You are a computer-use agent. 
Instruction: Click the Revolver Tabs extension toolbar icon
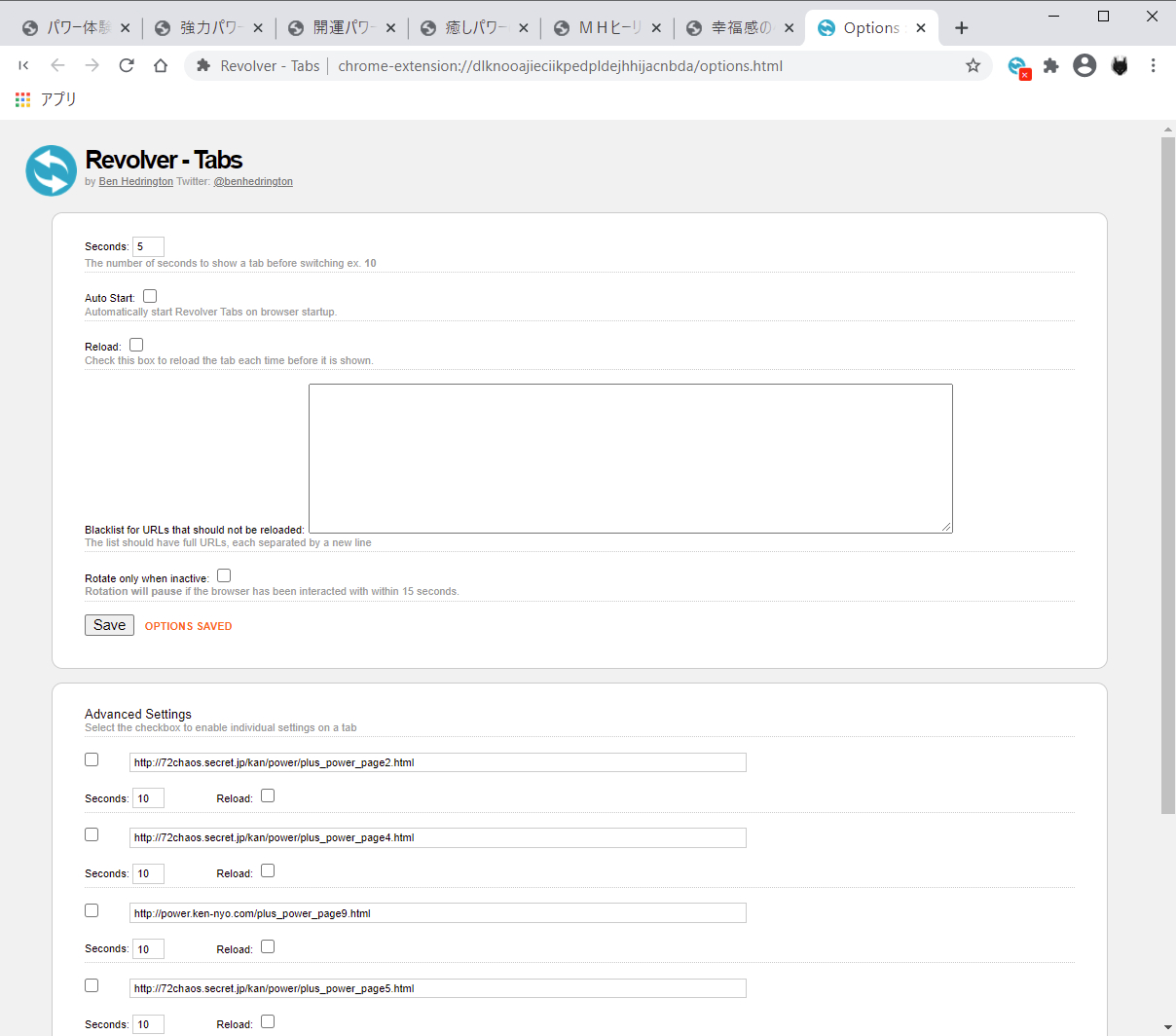(1017, 66)
